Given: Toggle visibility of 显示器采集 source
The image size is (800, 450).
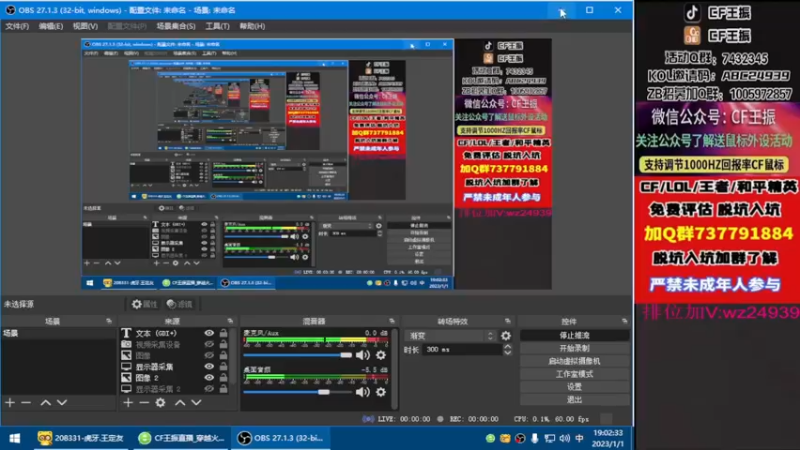Looking at the screenshot, I should point(209,366).
